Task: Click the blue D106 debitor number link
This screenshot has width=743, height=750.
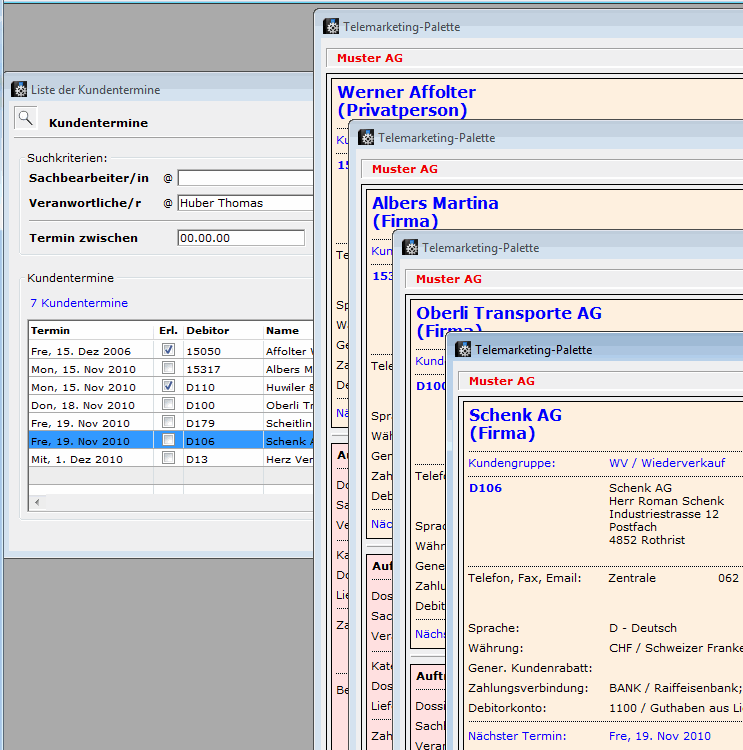Action: pyautogui.click(x=485, y=488)
